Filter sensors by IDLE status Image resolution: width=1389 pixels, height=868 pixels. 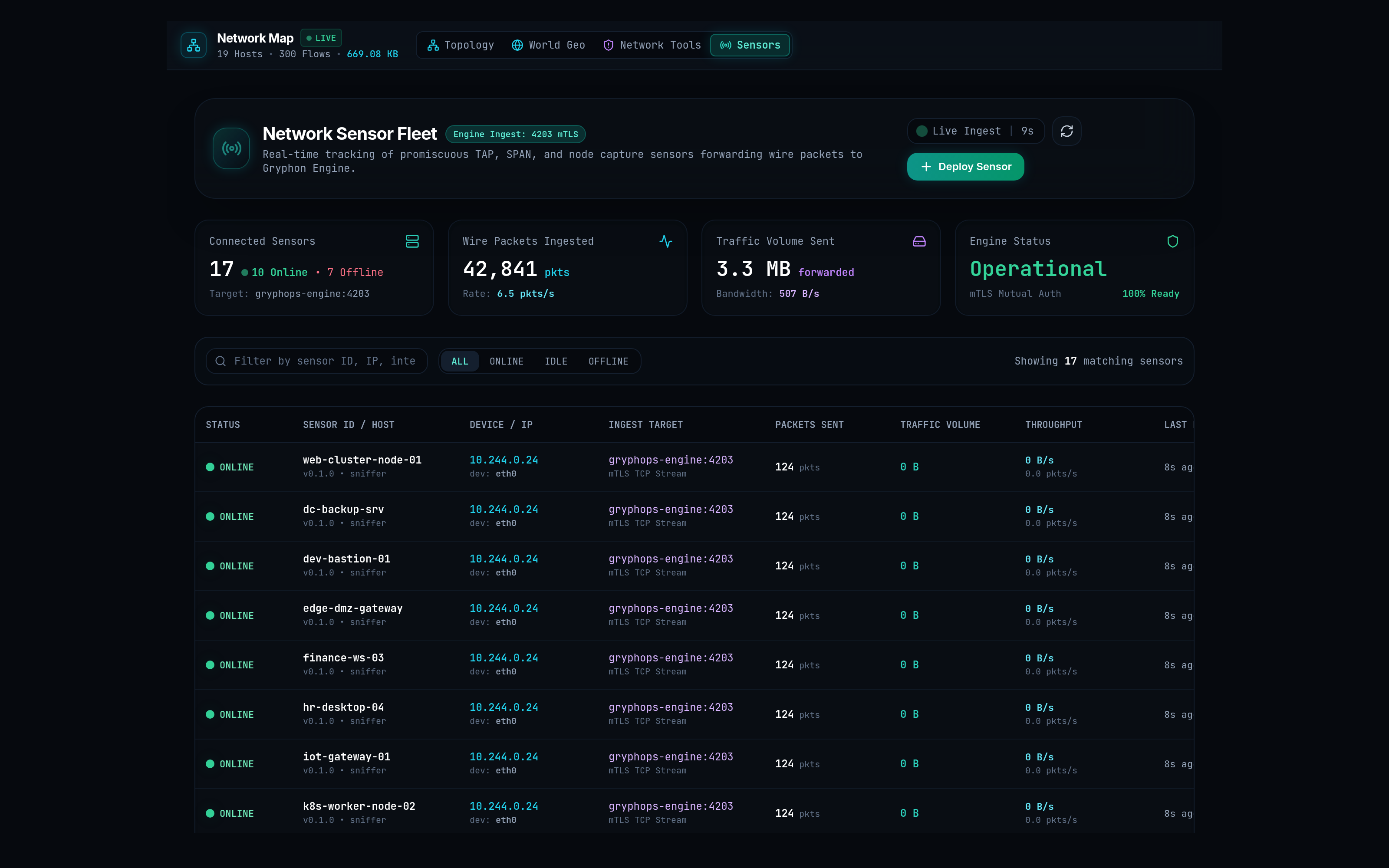pos(556,361)
